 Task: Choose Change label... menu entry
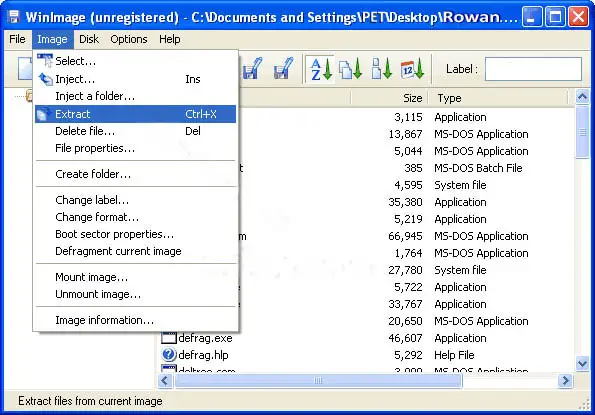click(135, 200)
